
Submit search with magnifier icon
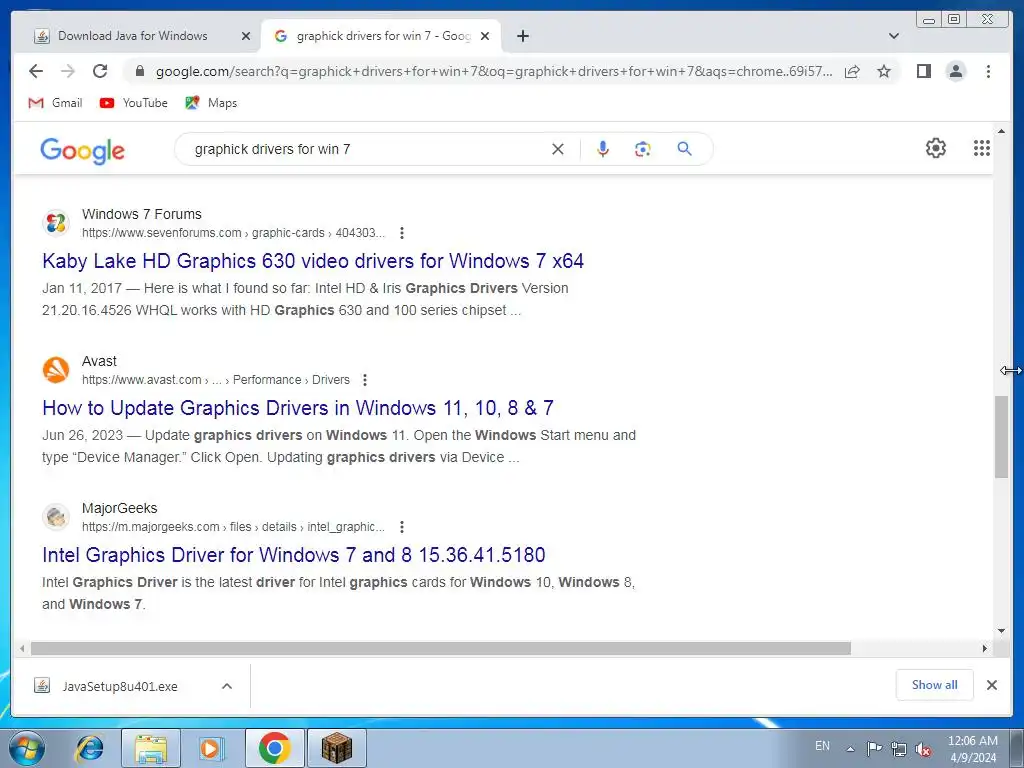click(x=684, y=149)
